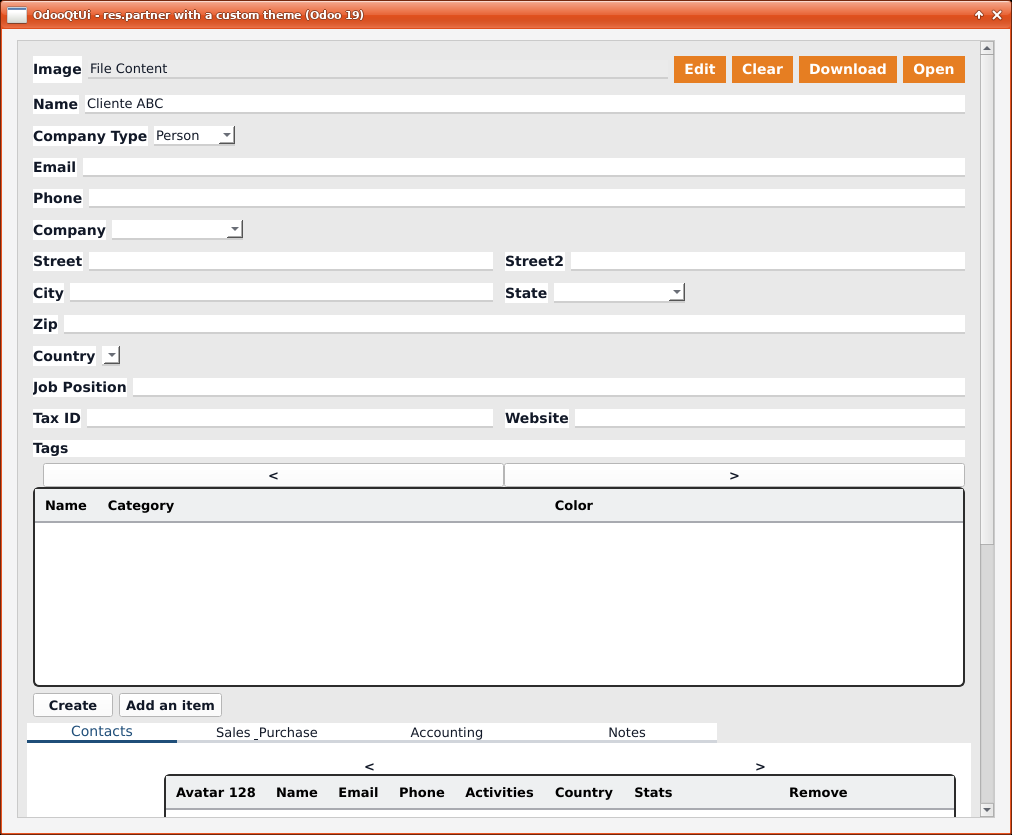
Task: Go to next page of Tags list
Action: pyautogui.click(x=734, y=476)
